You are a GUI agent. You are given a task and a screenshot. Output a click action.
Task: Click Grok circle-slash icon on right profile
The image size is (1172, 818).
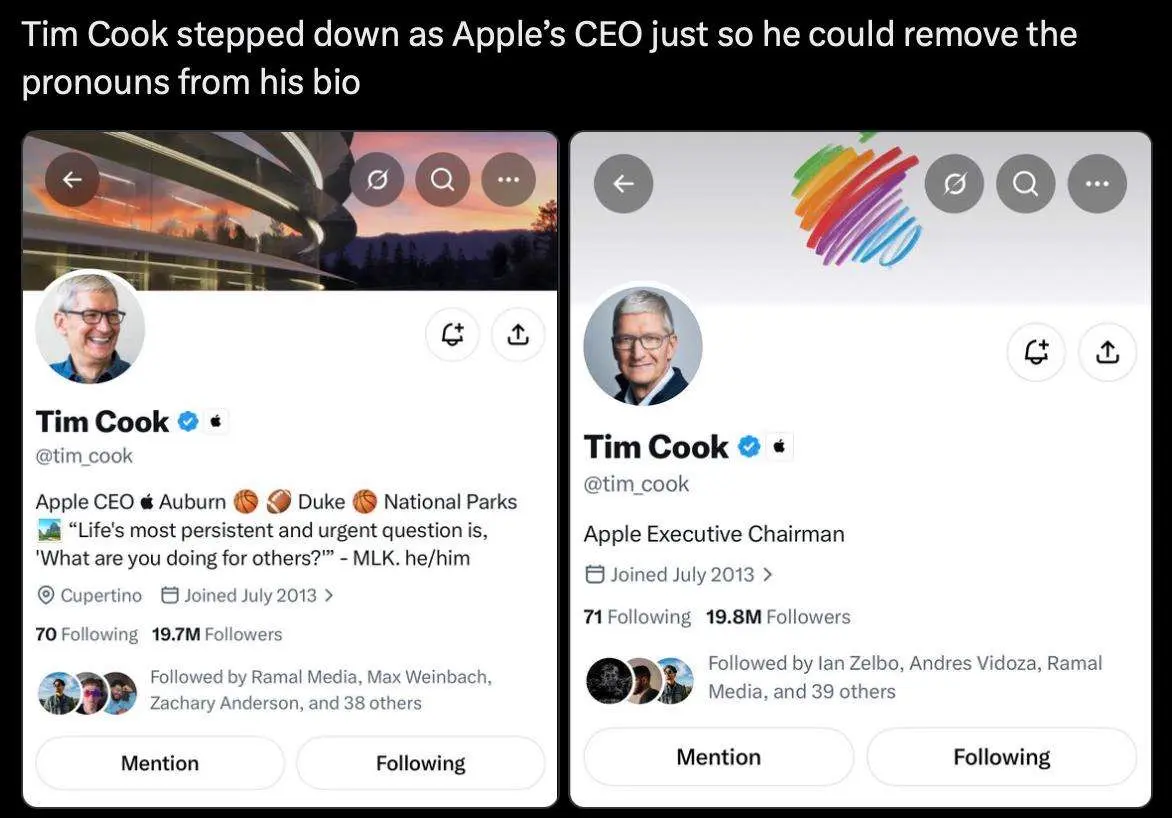(x=954, y=183)
